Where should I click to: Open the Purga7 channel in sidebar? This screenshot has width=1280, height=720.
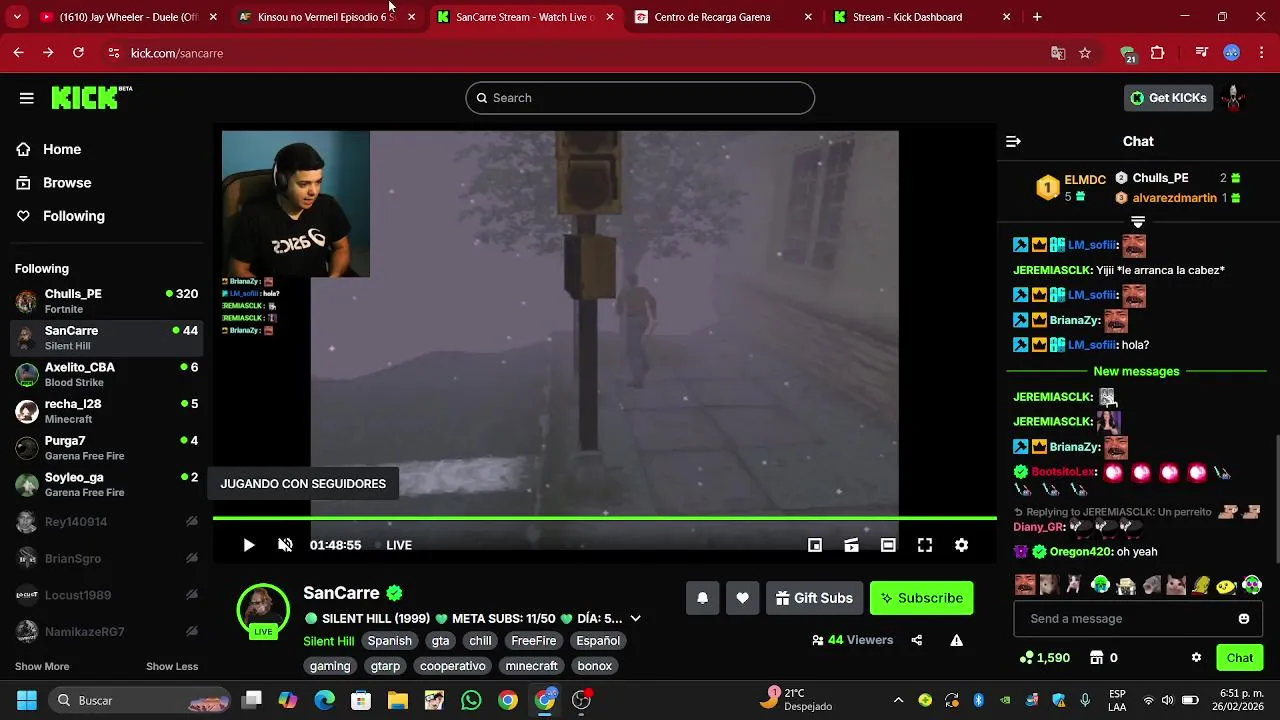coord(106,448)
